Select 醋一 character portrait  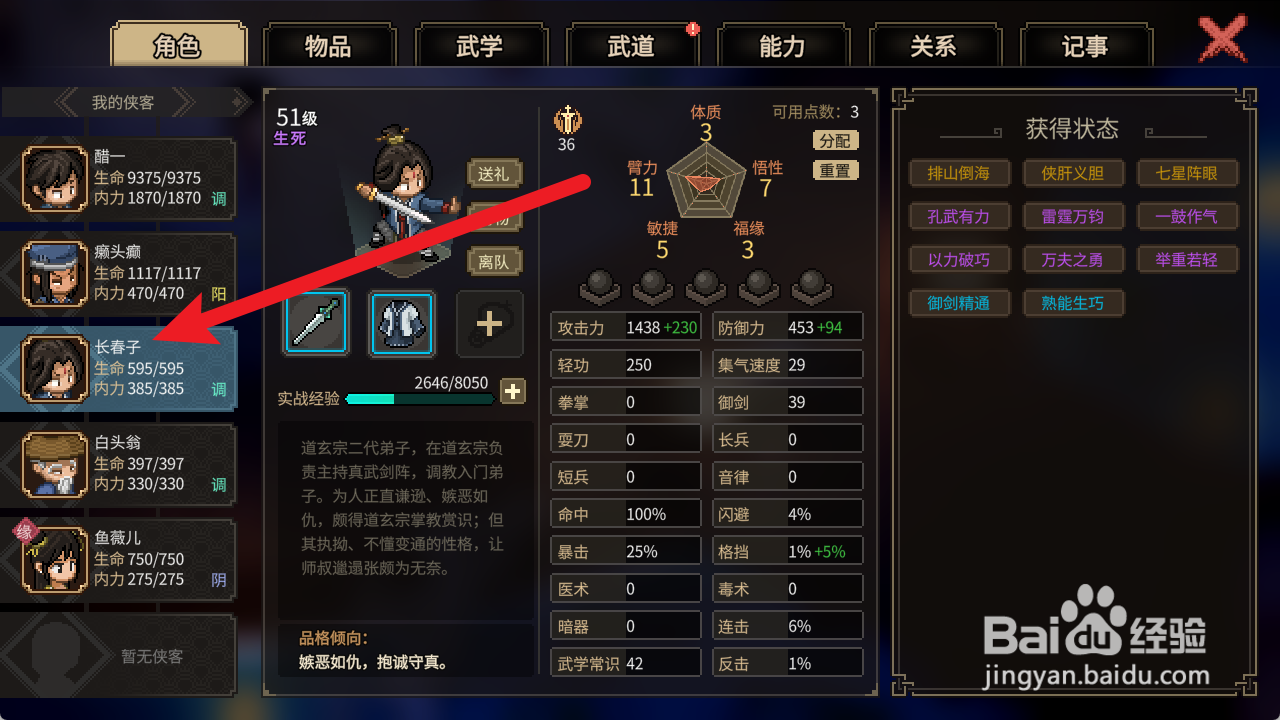coord(55,178)
